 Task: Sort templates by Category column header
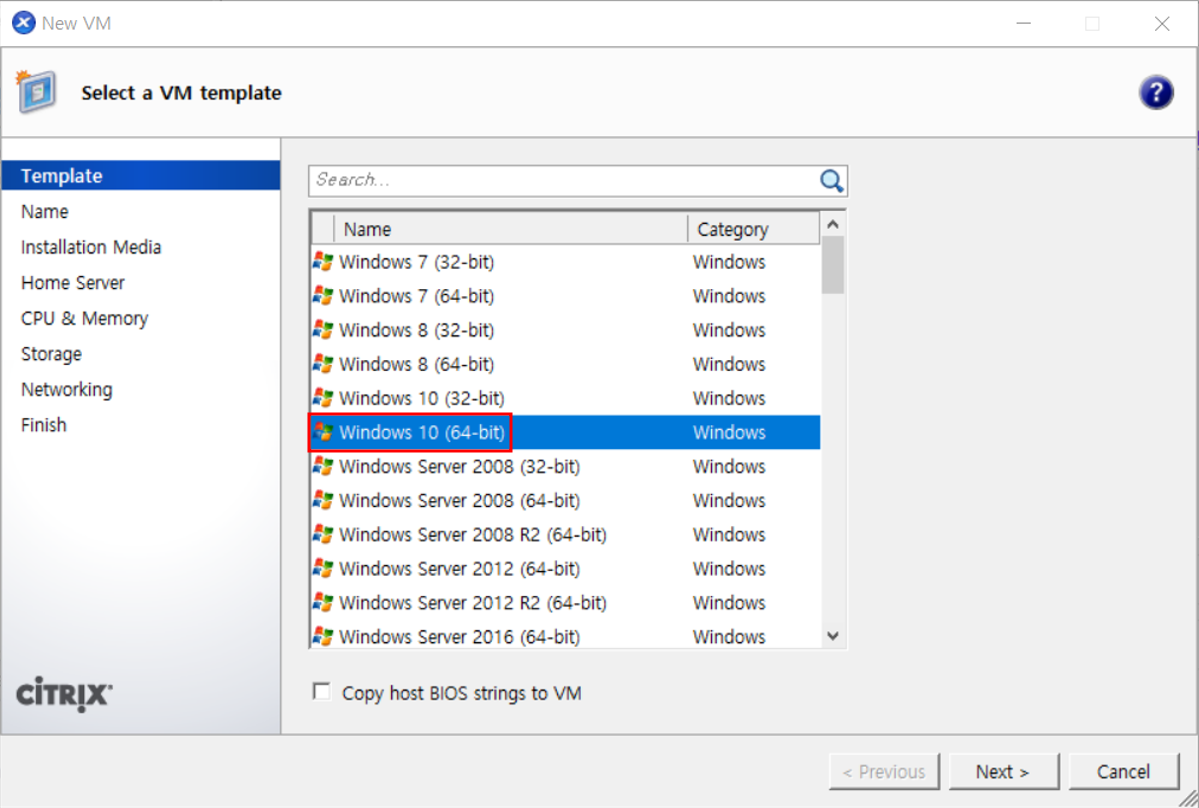pos(753,229)
